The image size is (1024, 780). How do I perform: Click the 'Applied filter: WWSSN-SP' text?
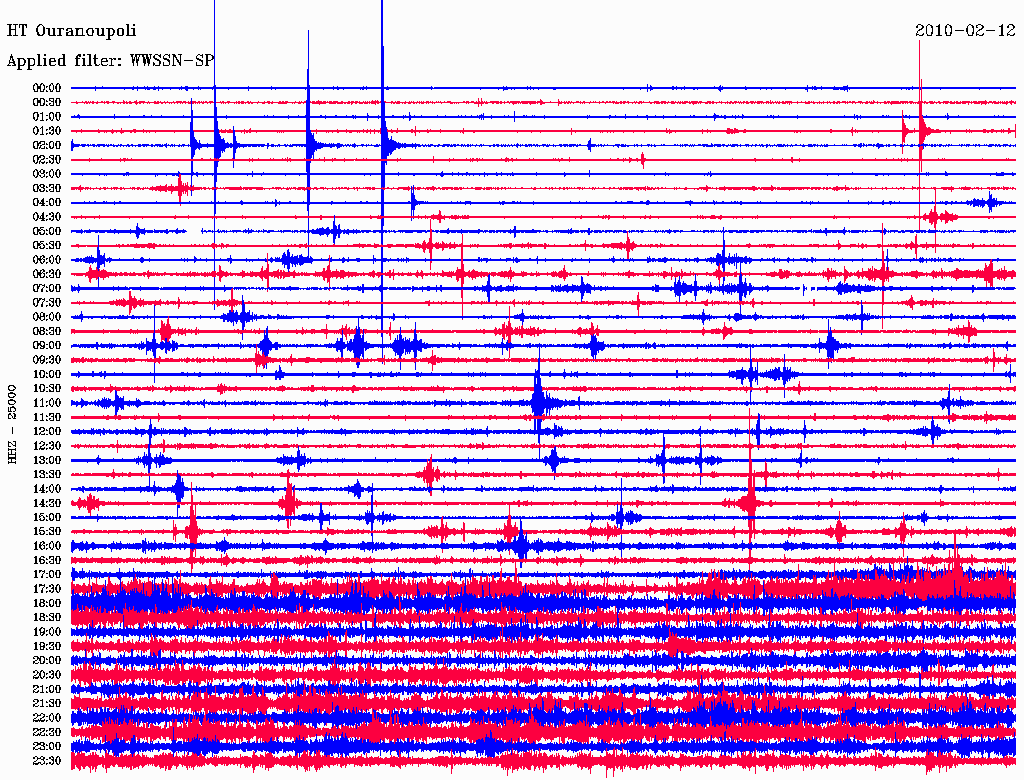tap(110, 61)
